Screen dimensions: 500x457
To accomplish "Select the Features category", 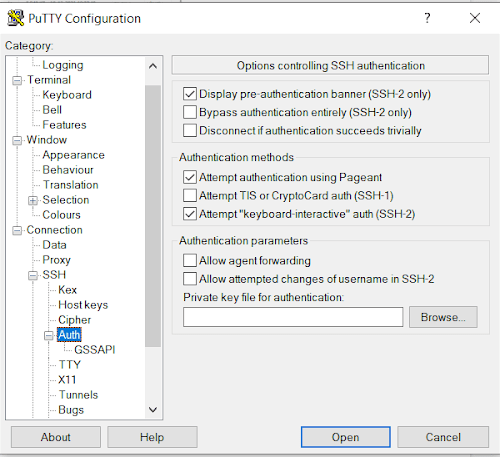I will click(x=64, y=125).
